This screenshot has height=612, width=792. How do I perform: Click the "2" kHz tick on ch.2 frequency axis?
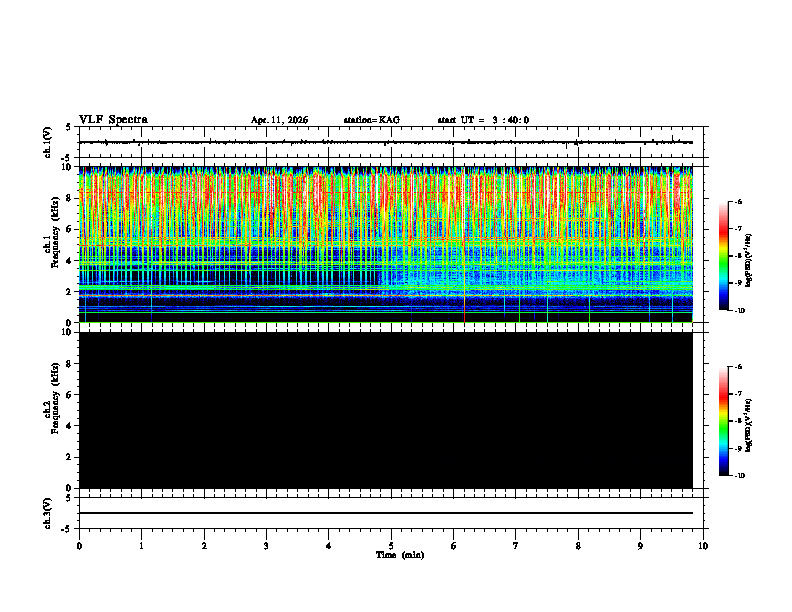click(70, 457)
